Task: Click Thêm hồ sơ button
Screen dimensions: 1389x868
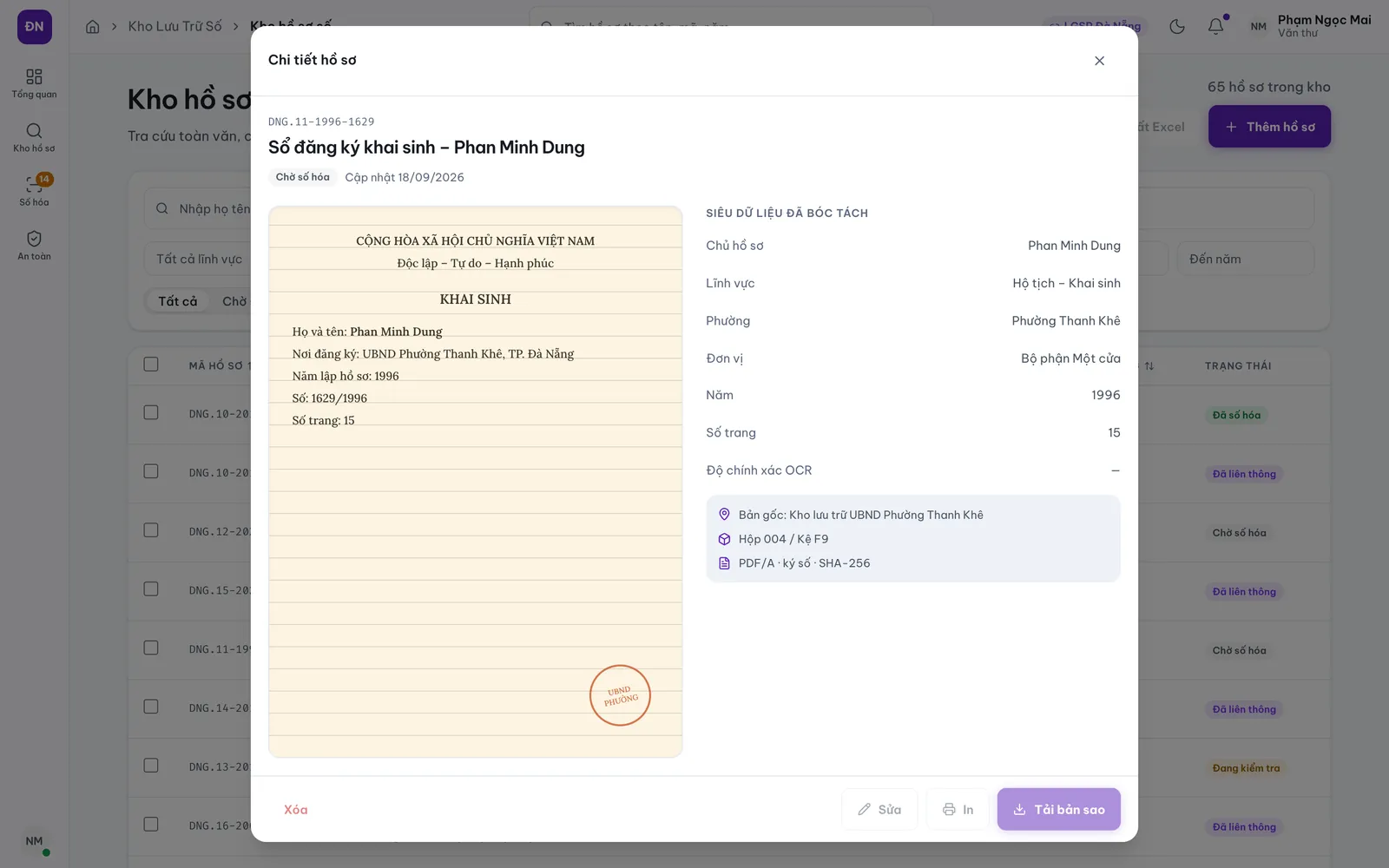Action: click(x=1269, y=127)
